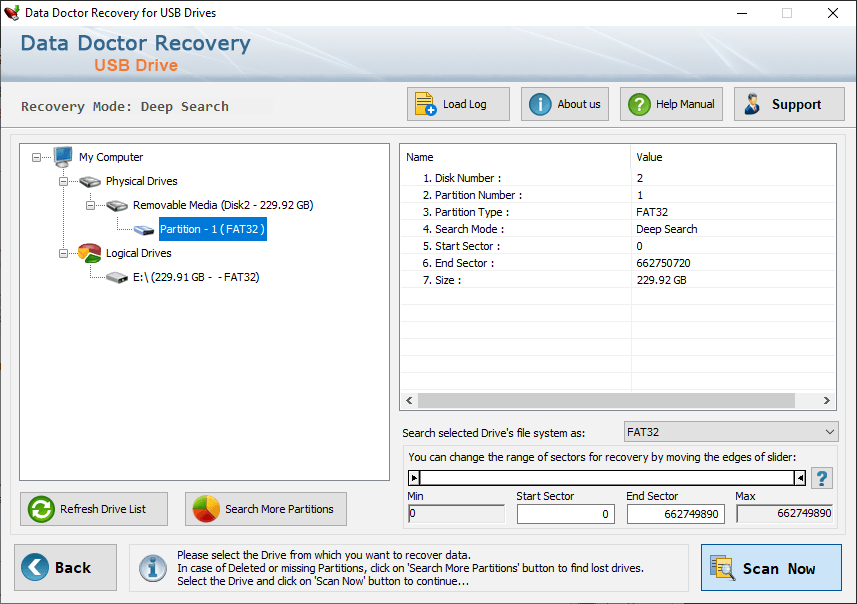This screenshot has width=857, height=604.
Task: Click Search More Partitions button
Action: 266,509
